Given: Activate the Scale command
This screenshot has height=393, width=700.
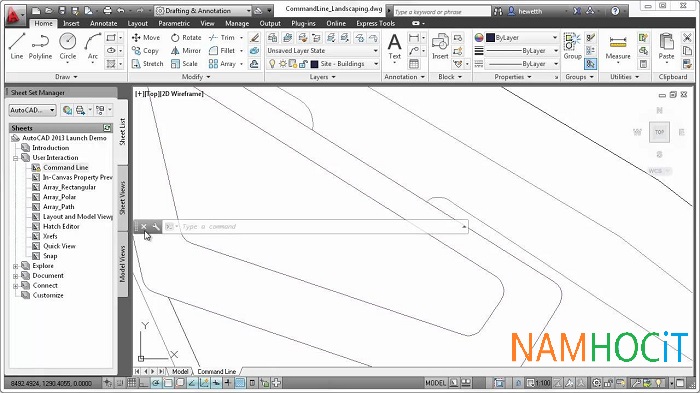Looking at the screenshot, I should click(184, 64).
